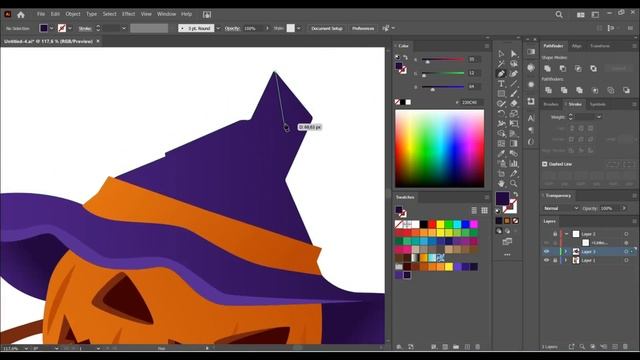Click the Exclude shape mode icon
The image size is (640, 360).
pos(593,69)
